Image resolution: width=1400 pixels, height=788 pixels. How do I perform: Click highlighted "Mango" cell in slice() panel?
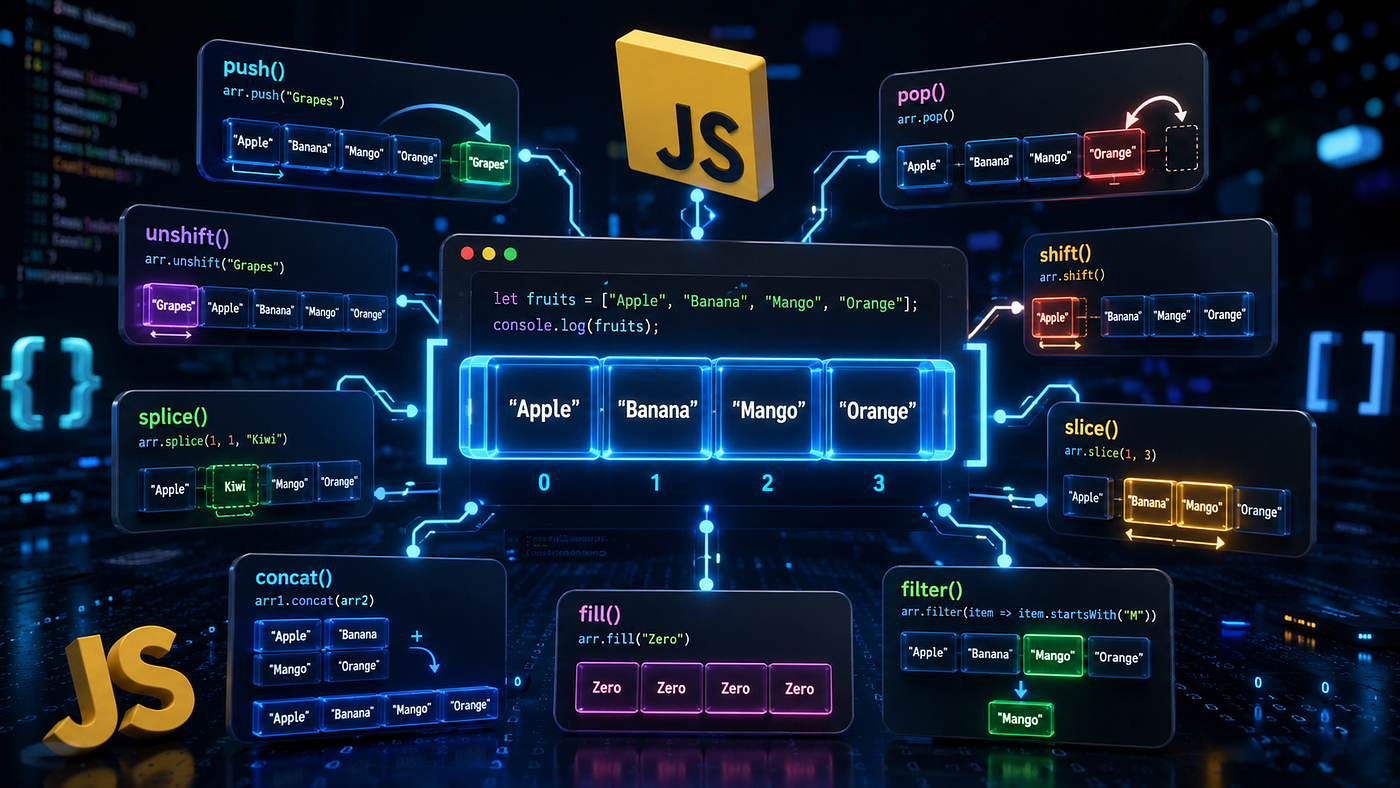click(1203, 505)
